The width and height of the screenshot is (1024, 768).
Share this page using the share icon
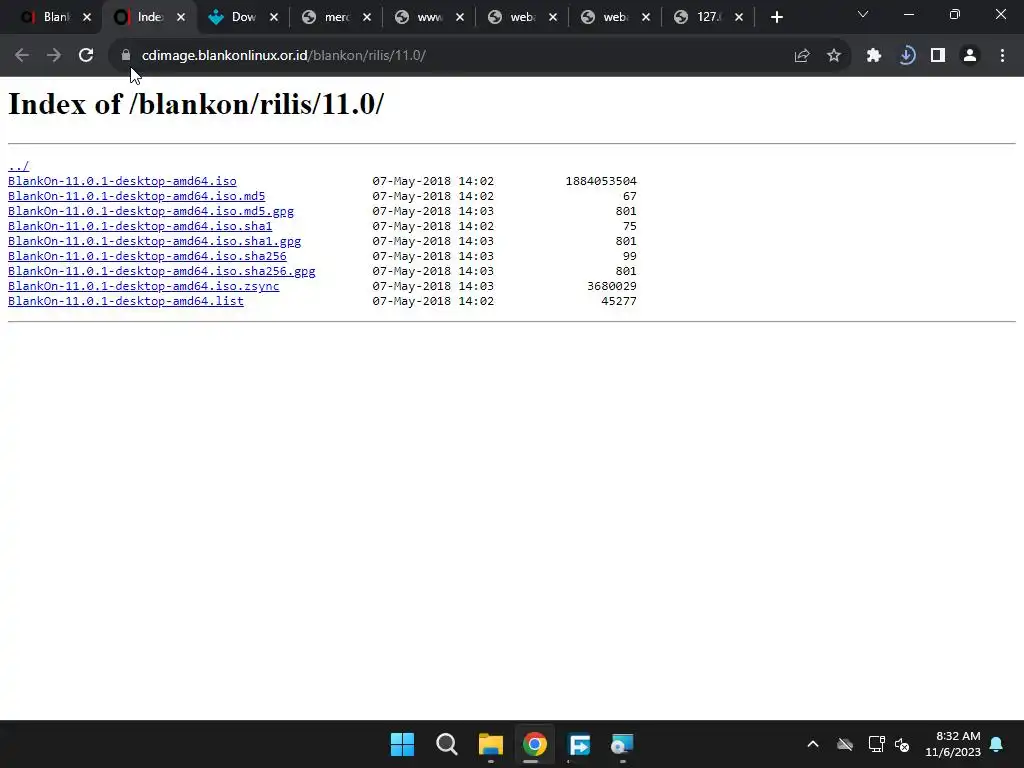pyautogui.click(x=802, y=56)
